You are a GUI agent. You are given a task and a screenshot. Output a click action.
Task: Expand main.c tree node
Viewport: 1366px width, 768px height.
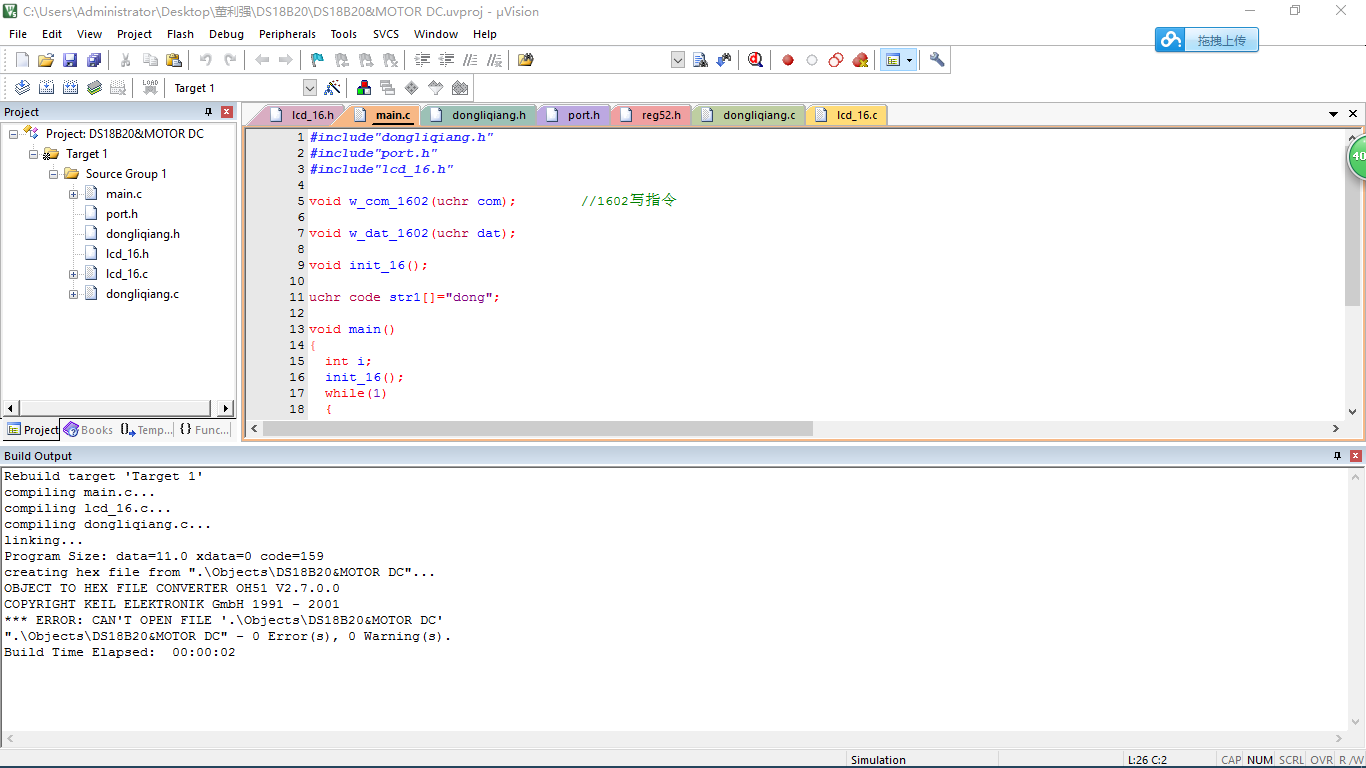[74, 194]
